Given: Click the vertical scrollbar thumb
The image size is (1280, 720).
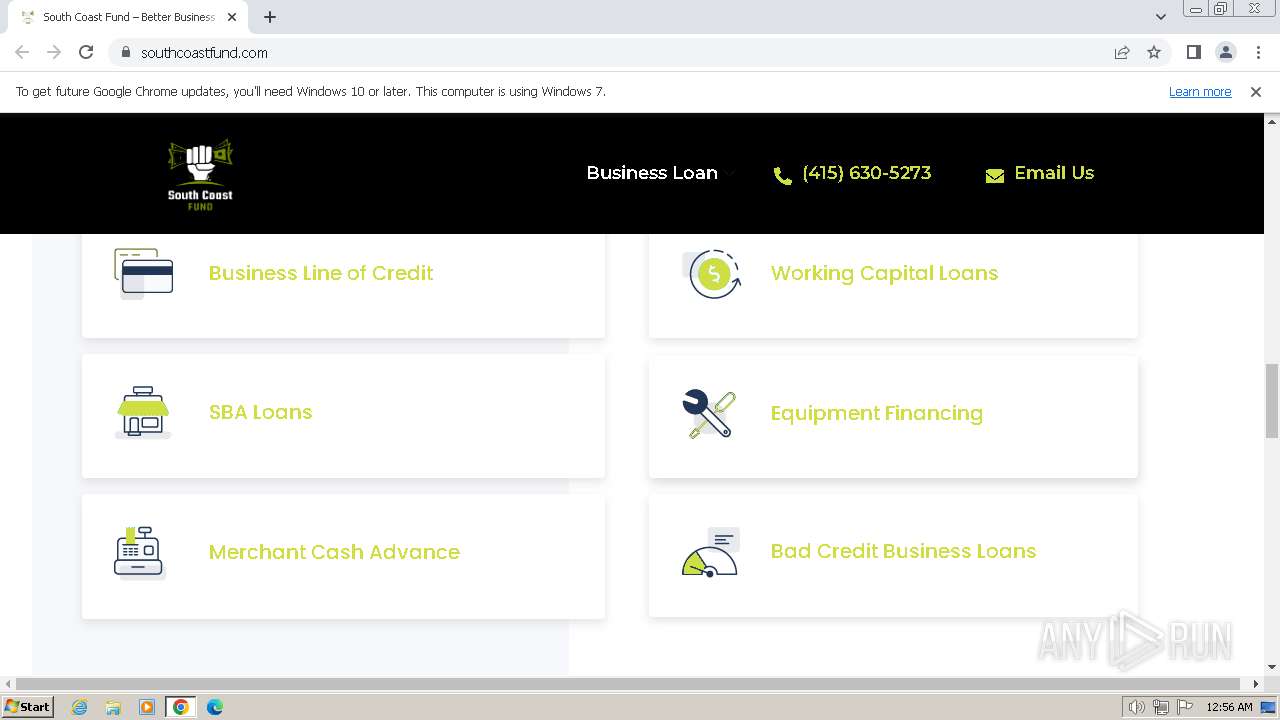Looking at the screenshot, I should point(1272,400).
